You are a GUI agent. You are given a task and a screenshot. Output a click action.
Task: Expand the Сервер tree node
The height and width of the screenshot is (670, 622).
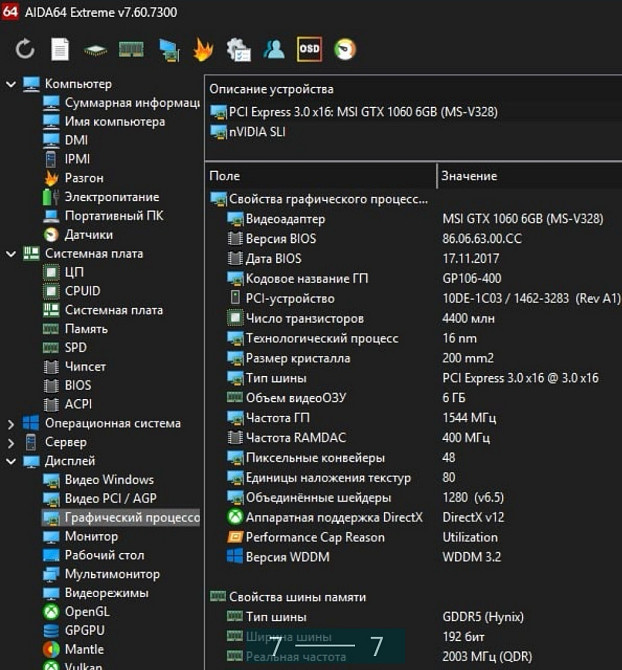click(x=11, y=443)
